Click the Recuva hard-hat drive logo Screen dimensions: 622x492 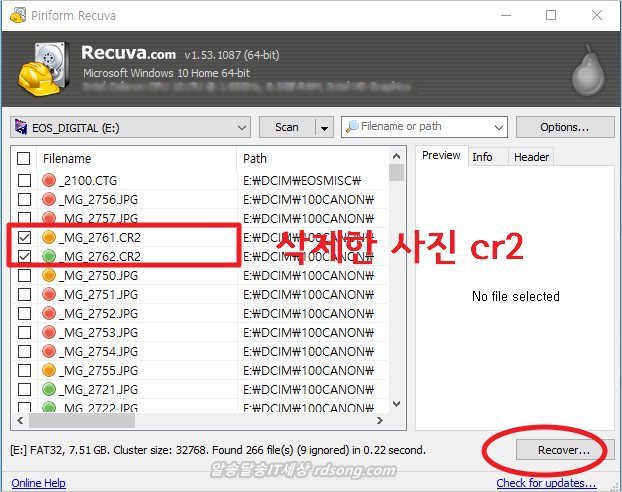43,69
